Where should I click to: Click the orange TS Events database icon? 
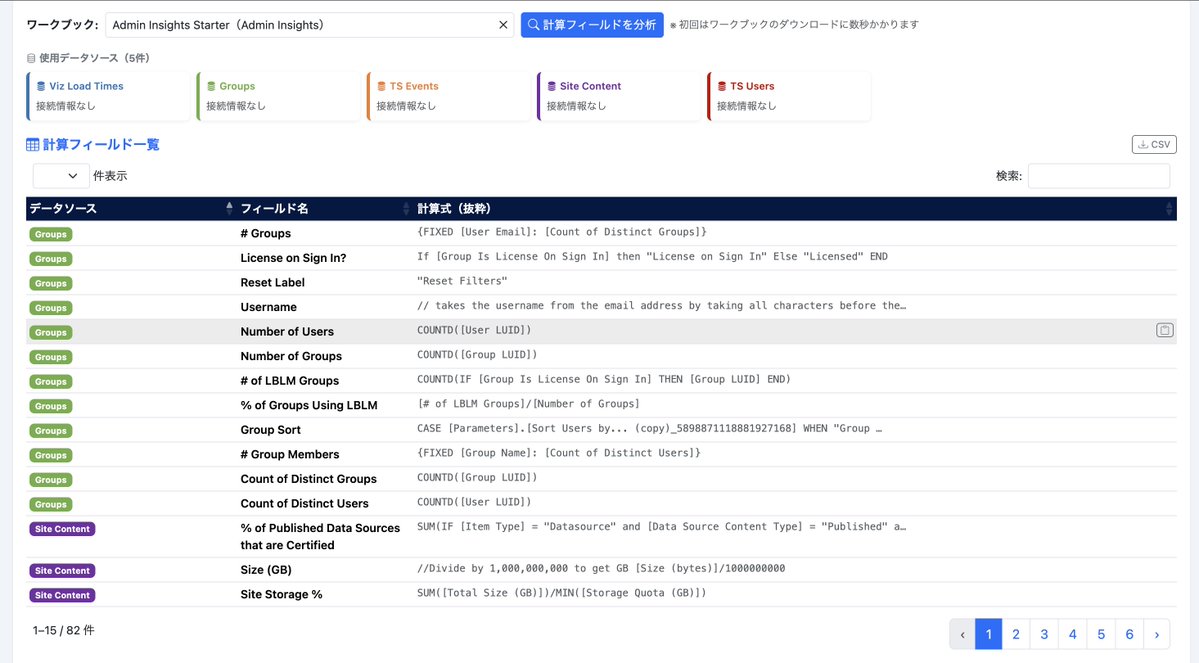(x=382, y=86)
